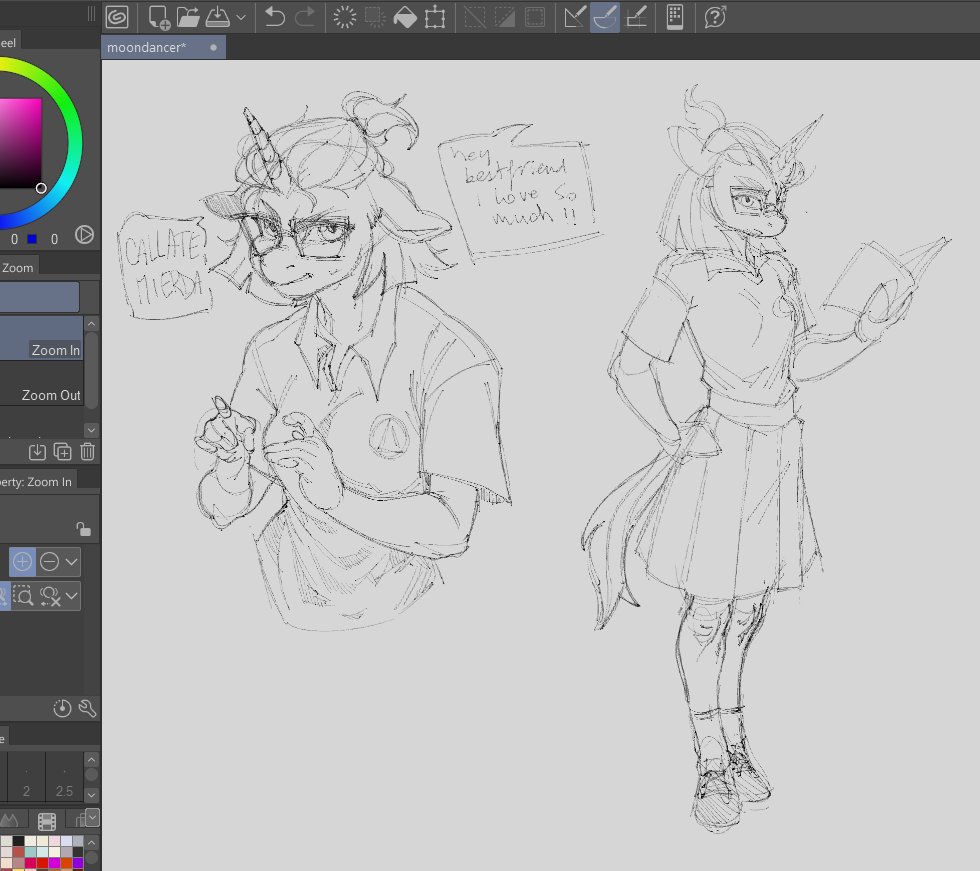Click the magenta color square area

click(20, 142)
